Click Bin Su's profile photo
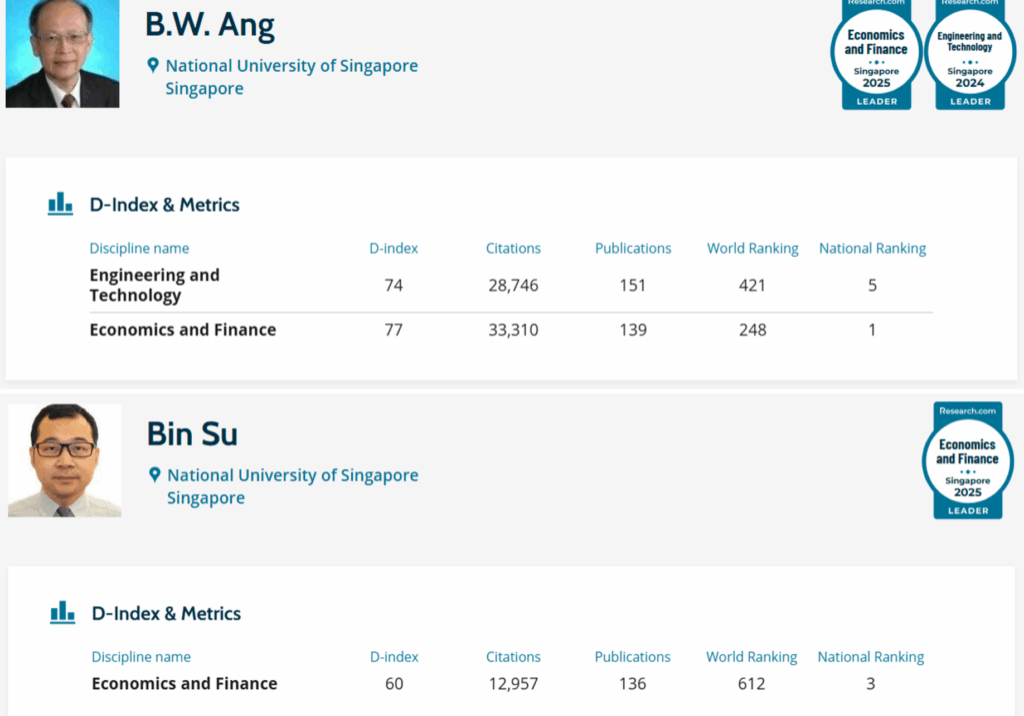Image resolution: width=1024 pixels, height=716 pixels. tap(65, 461)
